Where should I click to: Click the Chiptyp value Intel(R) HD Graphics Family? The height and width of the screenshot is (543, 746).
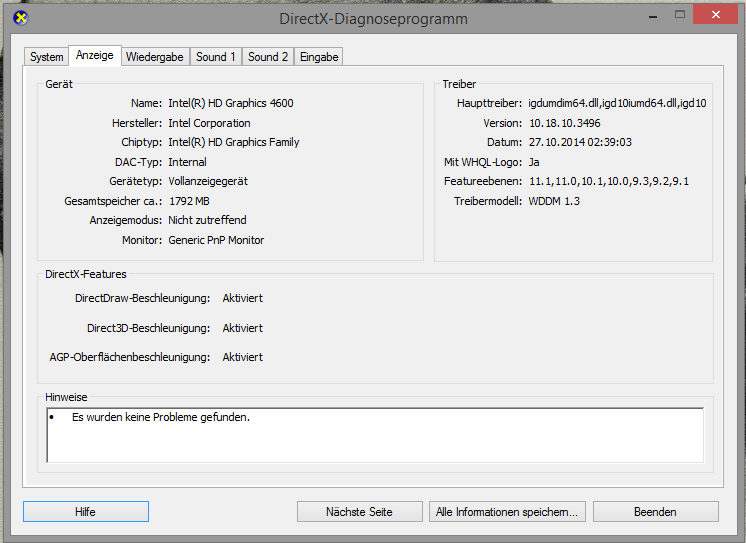click(234, 142)
